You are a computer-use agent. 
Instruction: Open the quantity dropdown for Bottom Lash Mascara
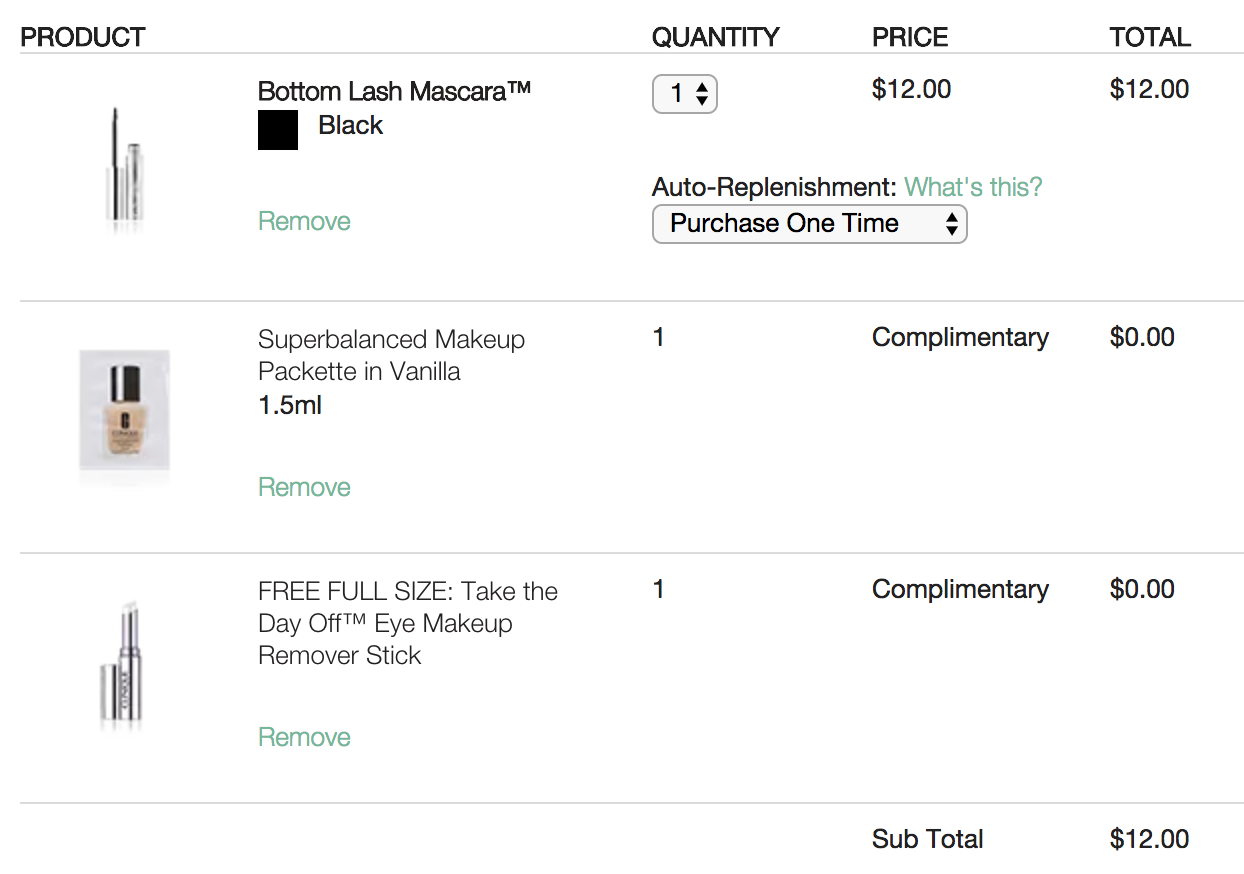[685, 94]
